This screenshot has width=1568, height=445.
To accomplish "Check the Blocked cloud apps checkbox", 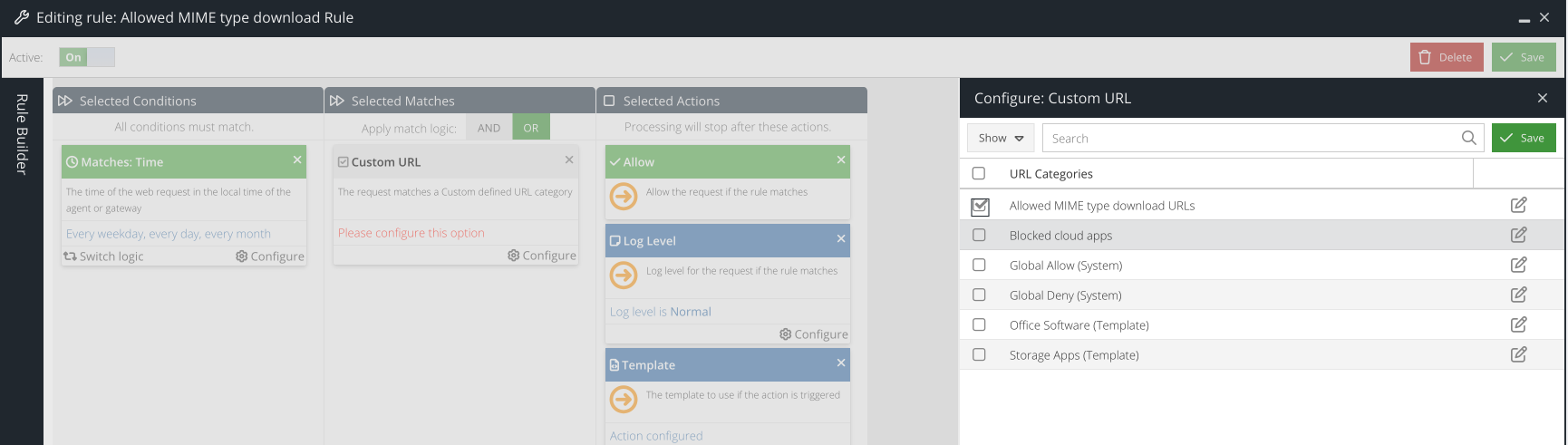I will click(x=979, y=235).
